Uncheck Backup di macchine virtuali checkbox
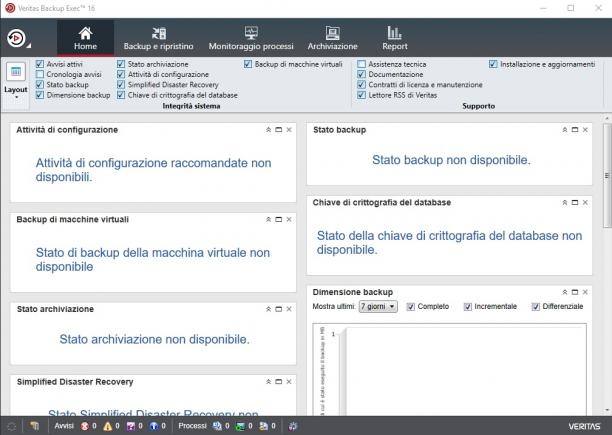 [248, 64]
